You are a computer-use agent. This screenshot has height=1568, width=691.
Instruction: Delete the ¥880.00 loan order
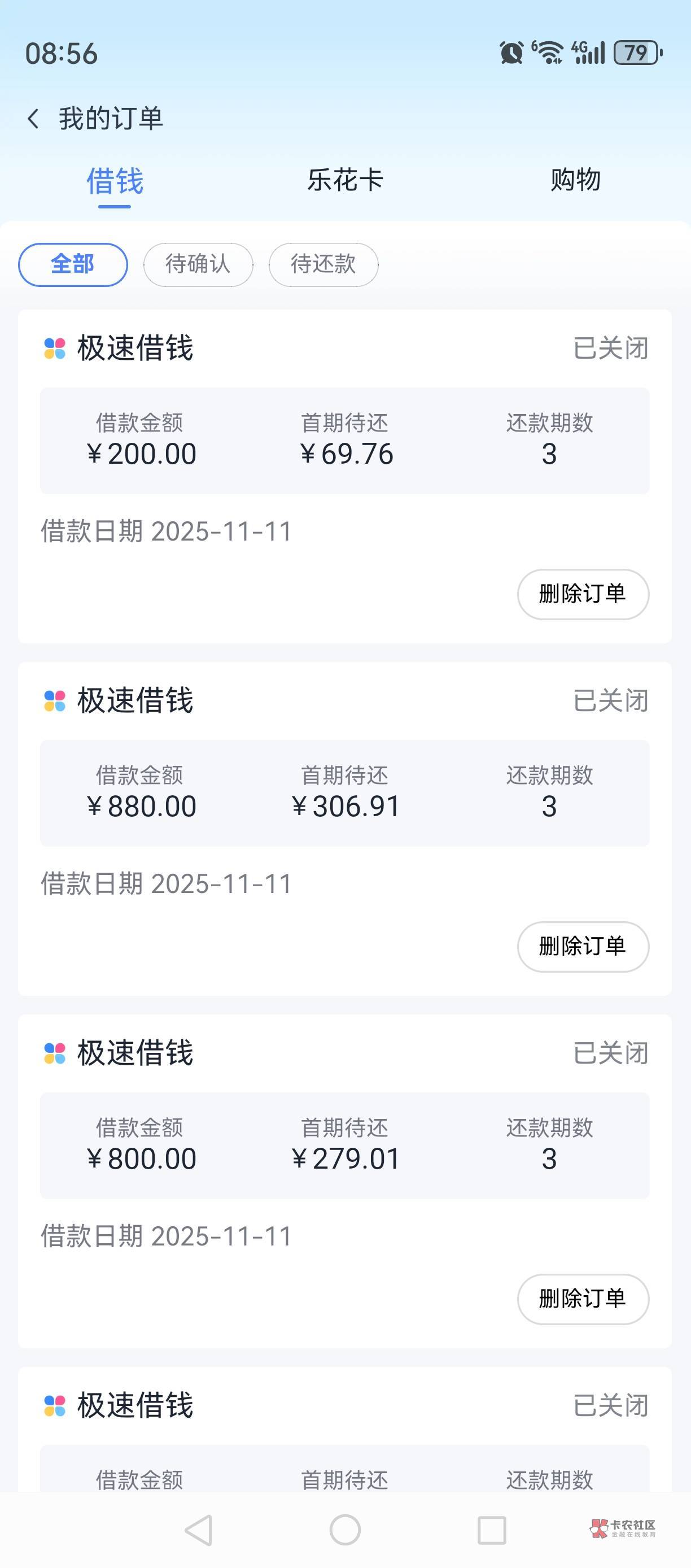point(583,947)
